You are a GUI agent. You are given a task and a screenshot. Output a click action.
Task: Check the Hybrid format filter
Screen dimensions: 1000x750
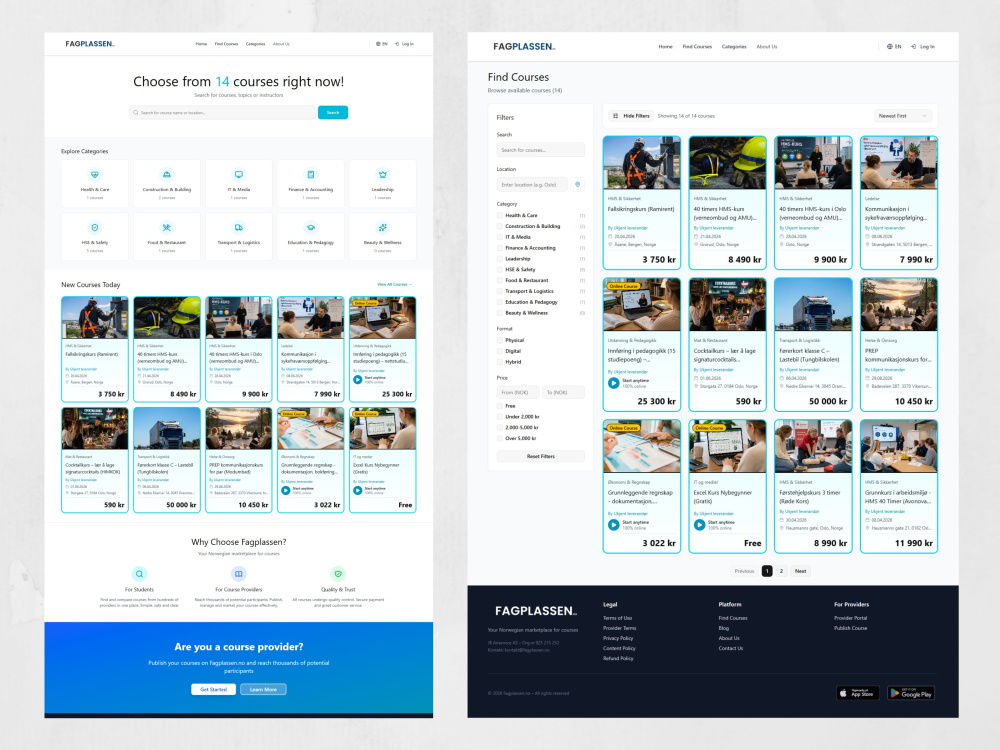[x=500, y=362]
